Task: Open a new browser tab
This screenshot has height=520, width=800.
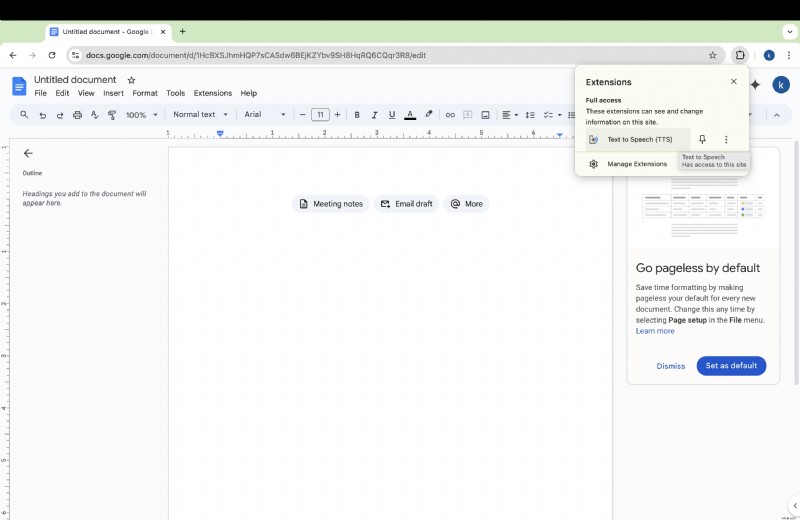Action: [182, 32]
